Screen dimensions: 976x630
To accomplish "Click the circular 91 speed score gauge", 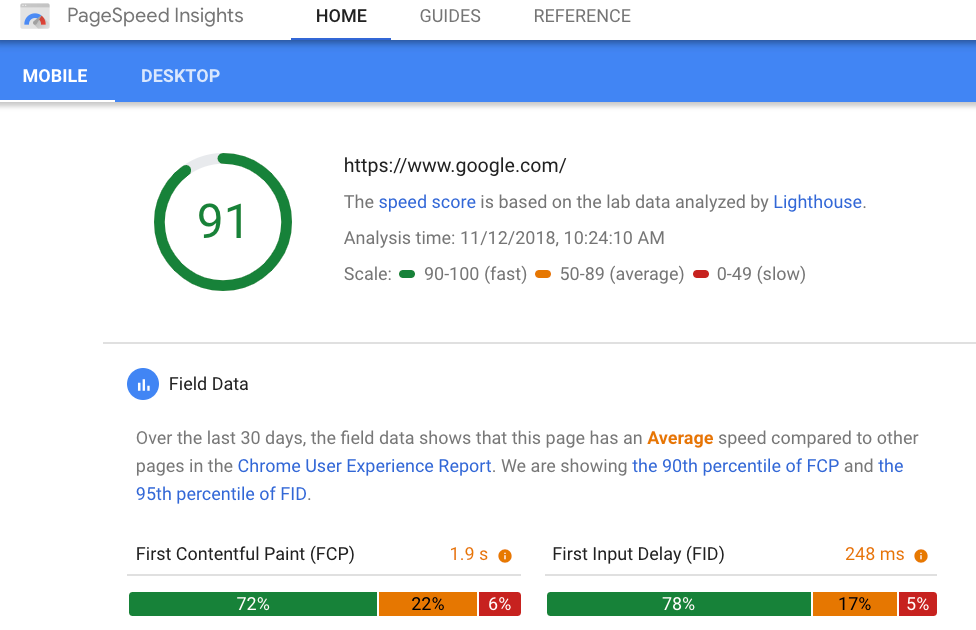I will point(222,222).
